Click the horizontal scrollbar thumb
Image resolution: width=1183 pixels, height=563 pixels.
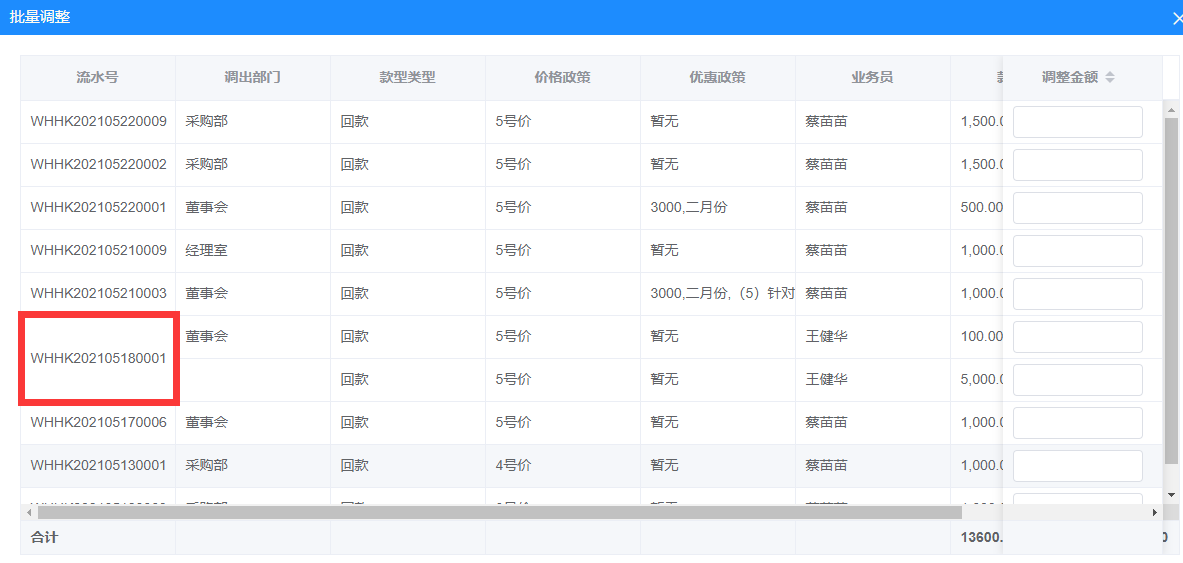(x=499, y=512)
